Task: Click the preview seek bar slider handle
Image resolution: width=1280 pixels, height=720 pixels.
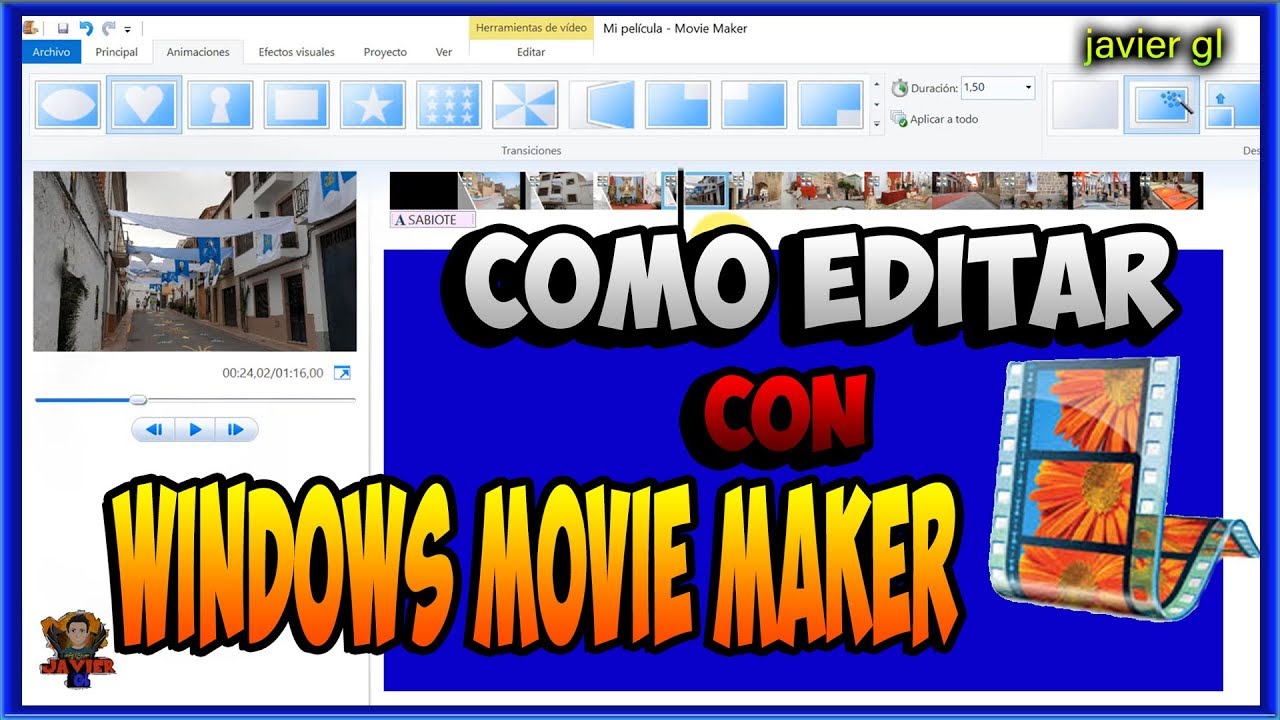Action: tap(139, 400)
